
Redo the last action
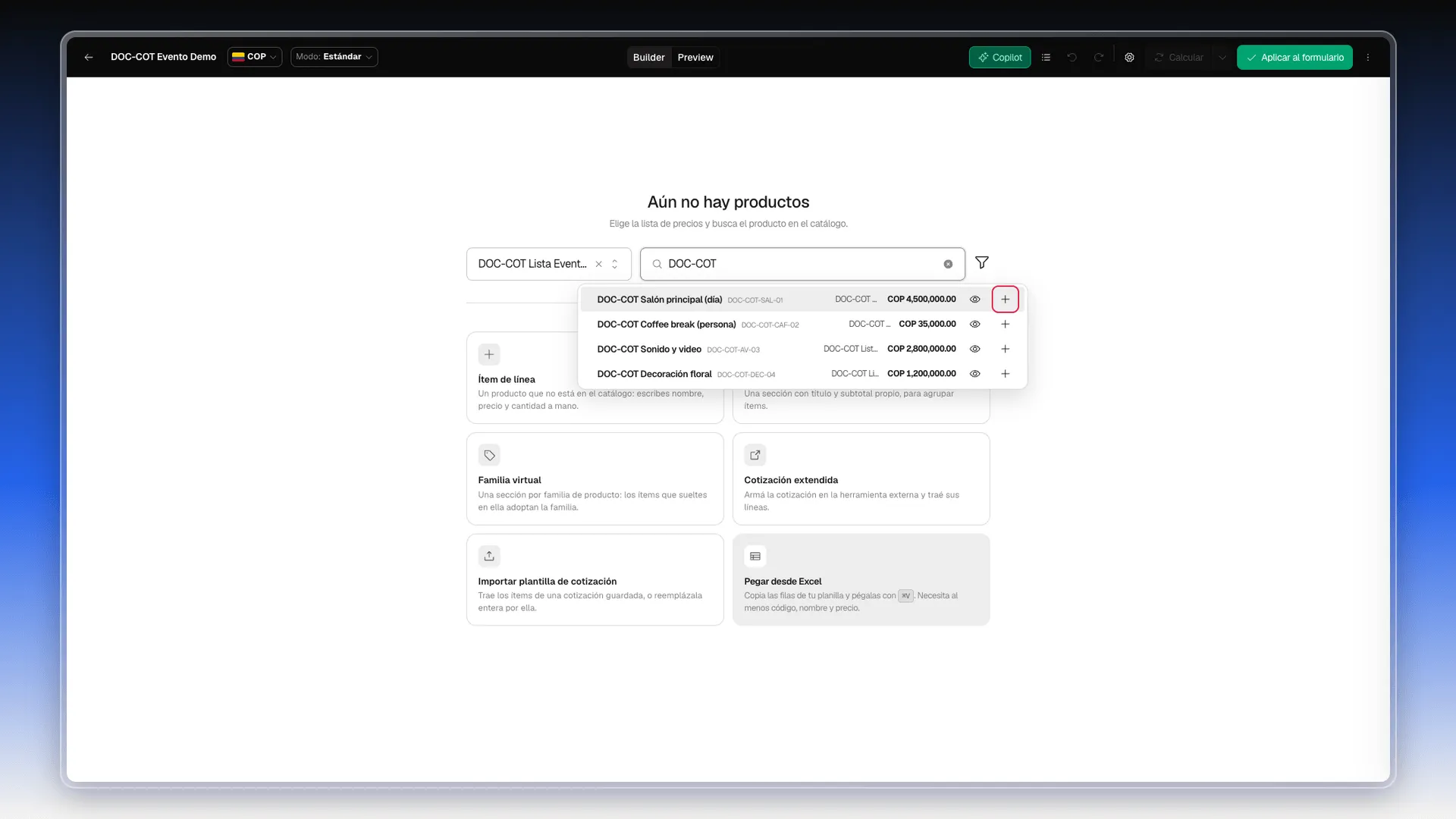(x=1098, y=58)
